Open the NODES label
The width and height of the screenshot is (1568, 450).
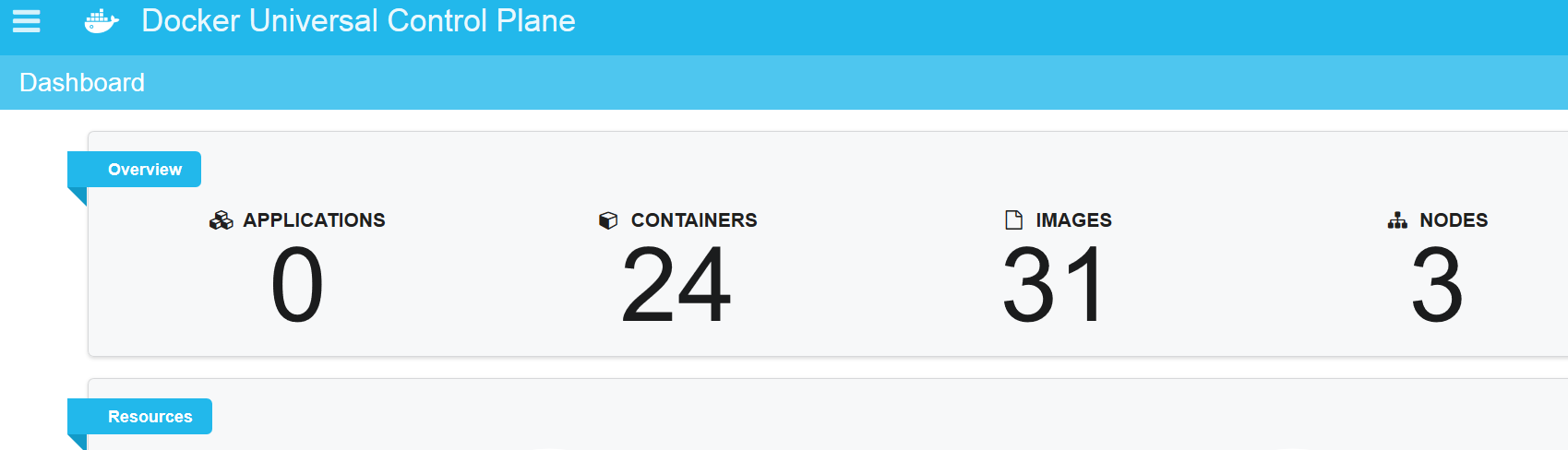tap(1454, 220)
